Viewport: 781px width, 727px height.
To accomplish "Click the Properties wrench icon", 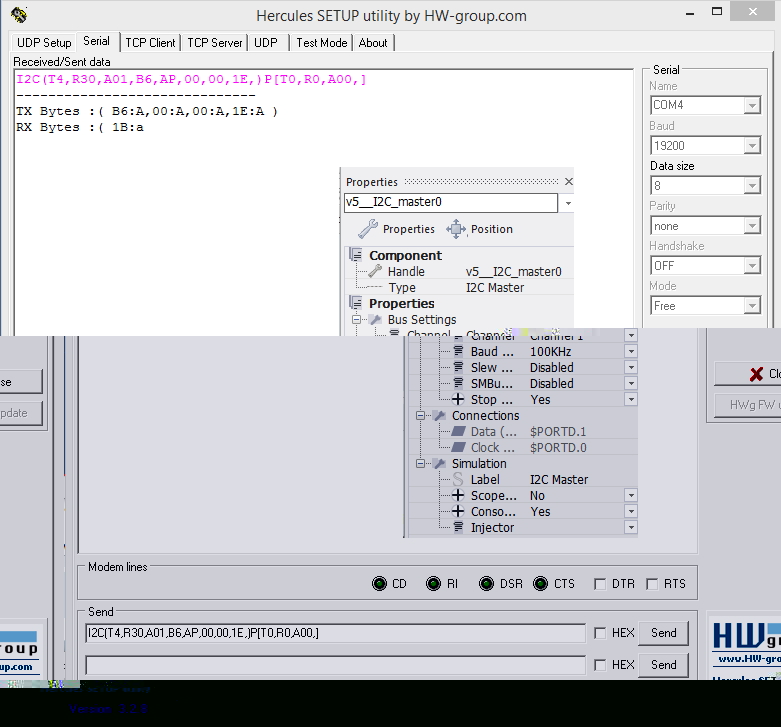I will click(368, 229).
